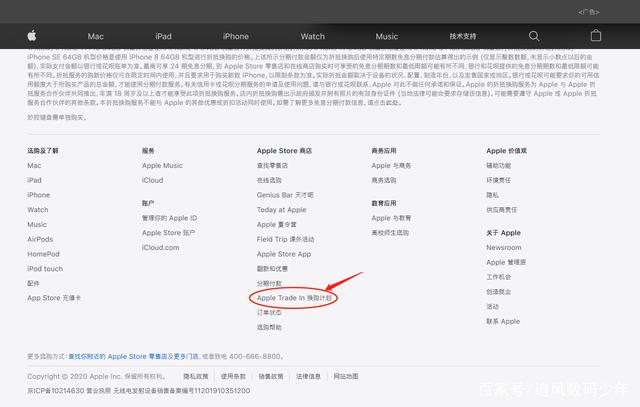Click the 选购及了解 column heading
The width and height of the screenshot is (640, 407).
(x=43, y=151)
